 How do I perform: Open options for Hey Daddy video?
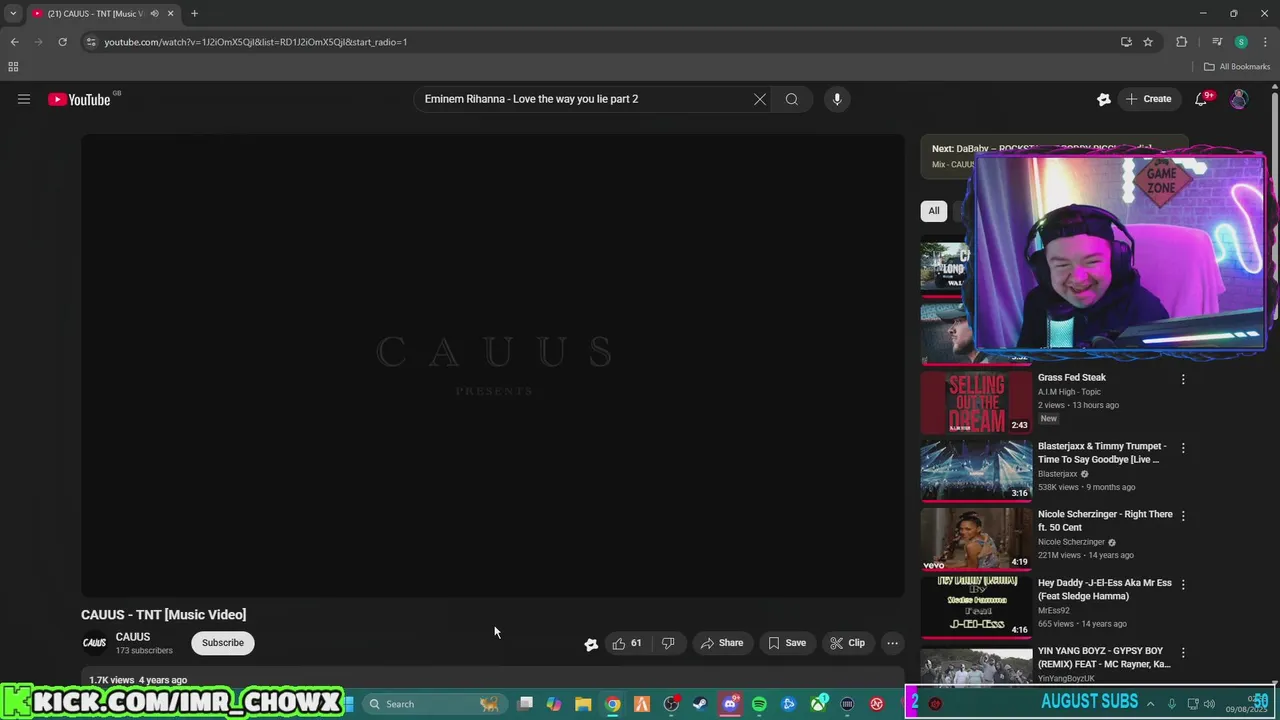pyautogui.click(x=1183, y=585)
